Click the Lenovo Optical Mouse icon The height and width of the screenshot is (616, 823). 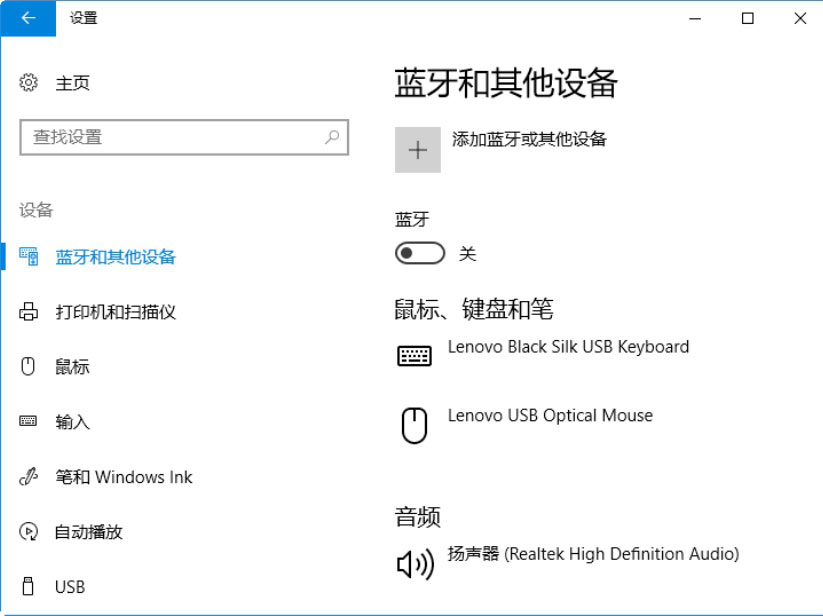[x=414, y=425]
